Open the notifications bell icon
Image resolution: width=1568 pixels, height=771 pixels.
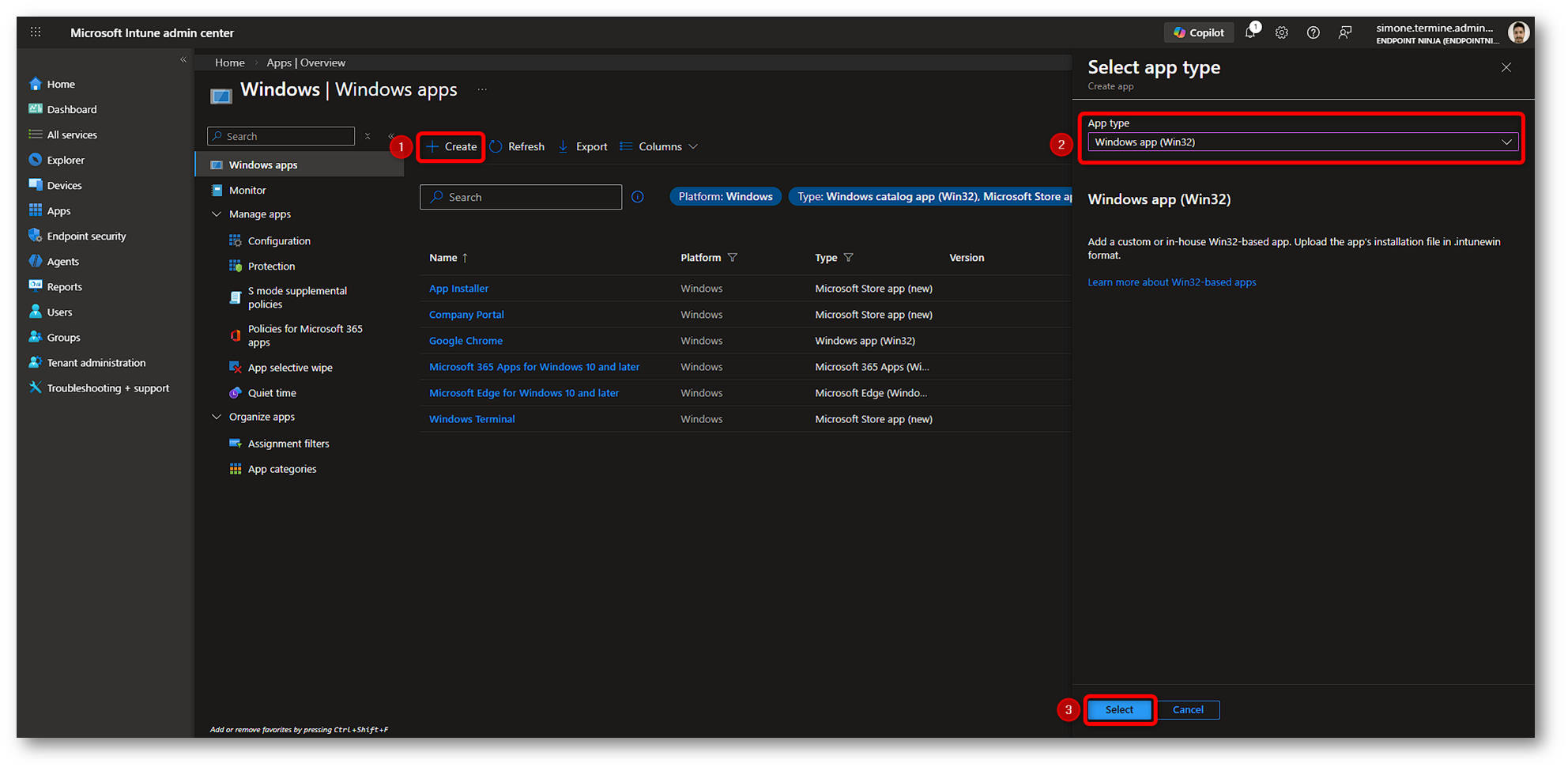pos(1250,32)
